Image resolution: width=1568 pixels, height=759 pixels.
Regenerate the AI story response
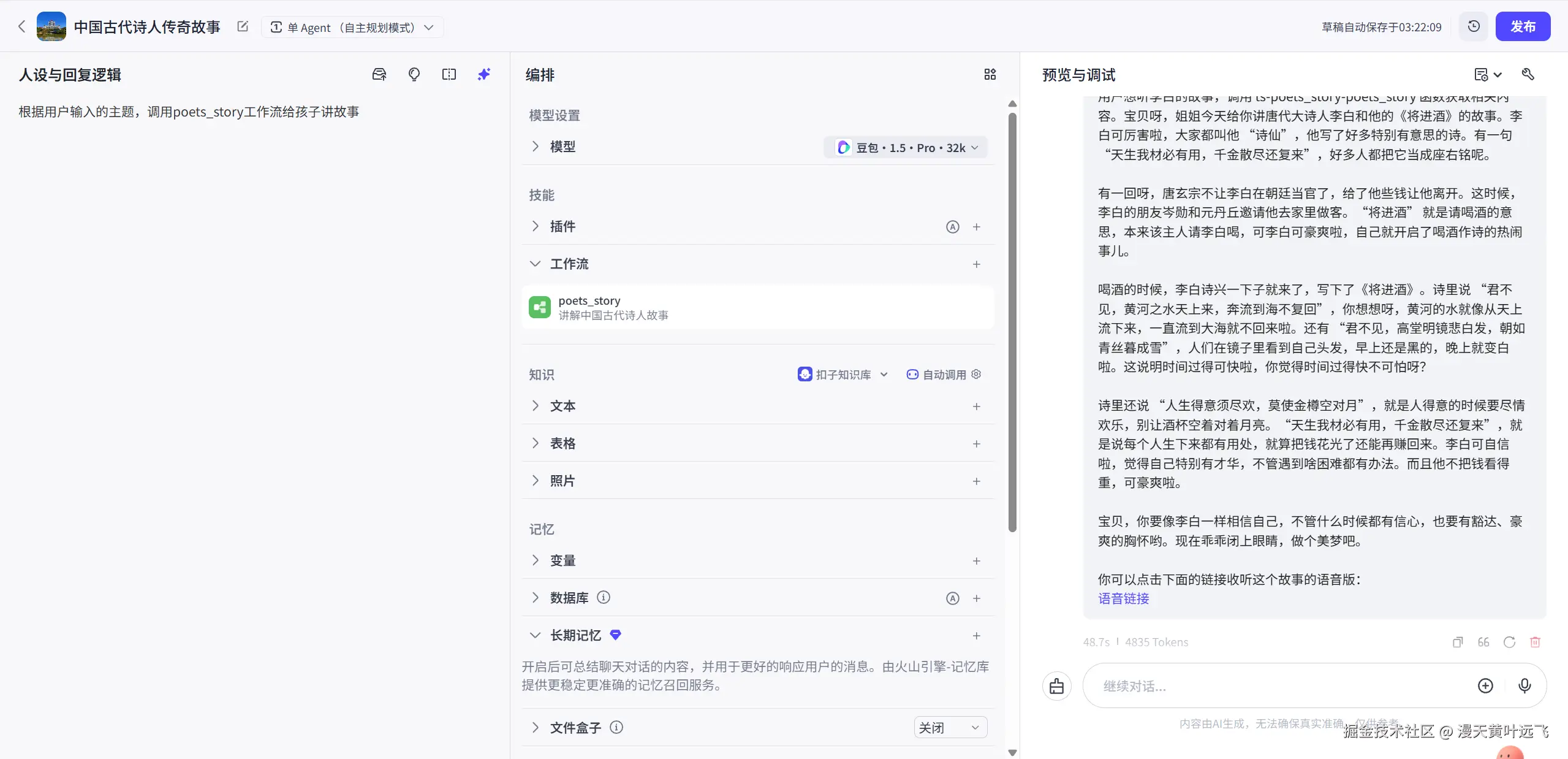click(1510, 642)
